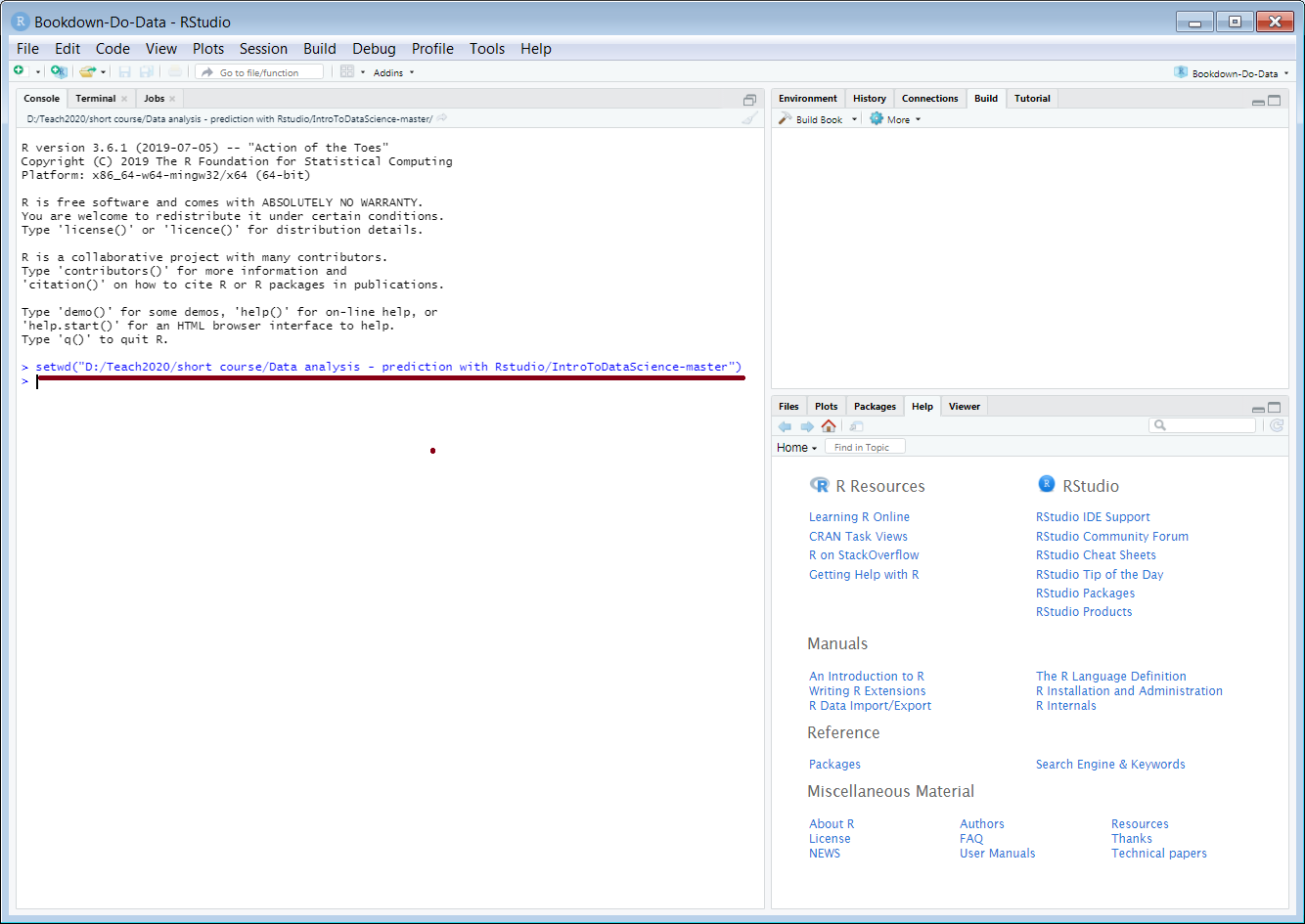Image resolution: width=1305 pixels, height=924 pixels.
Task: Switch to the Jobs tab
Action: pyautogui.click(x=155, y=99)
